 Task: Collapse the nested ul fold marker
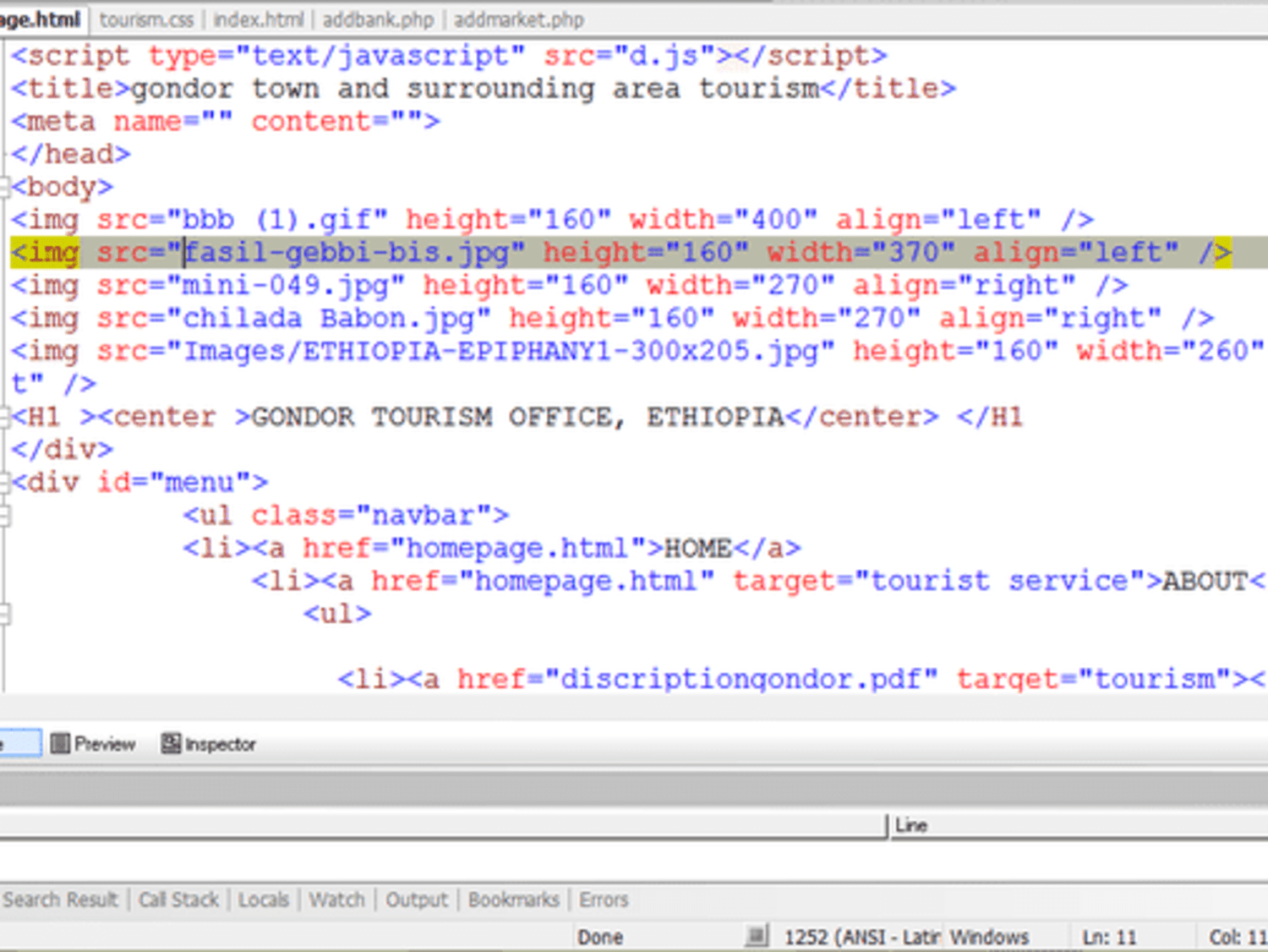coord(3,614)
